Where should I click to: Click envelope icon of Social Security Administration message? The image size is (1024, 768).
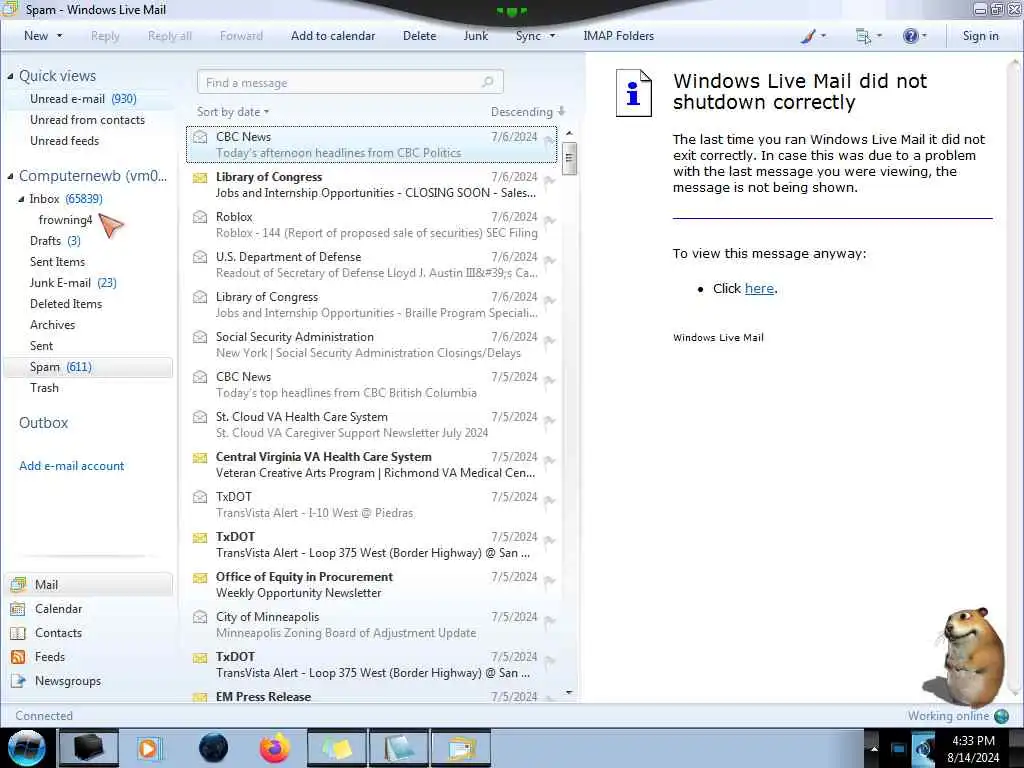tap(200, 337)
